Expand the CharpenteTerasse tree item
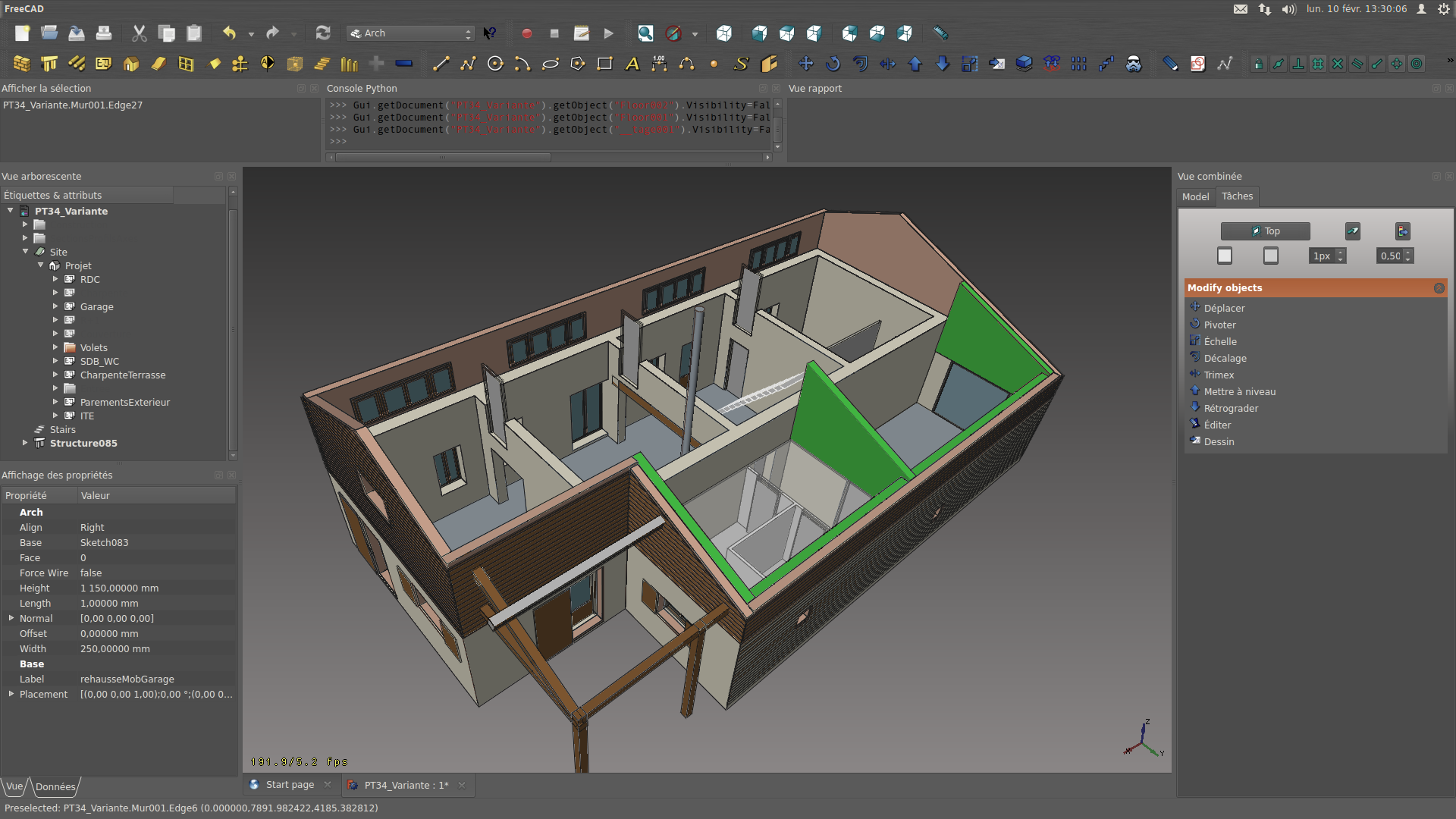This screenshot has width=1456, height=819. coord(55,375)
